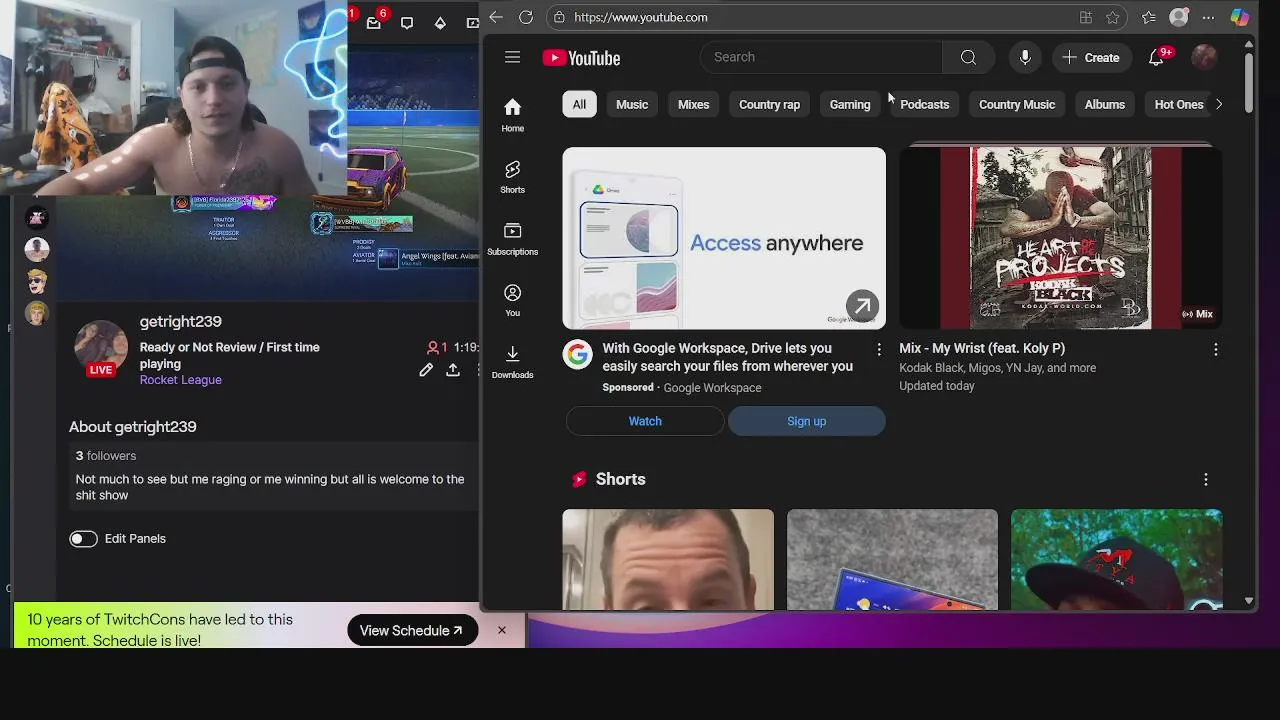
Task: Open the getright239 channel name
Action: (181, 321)
